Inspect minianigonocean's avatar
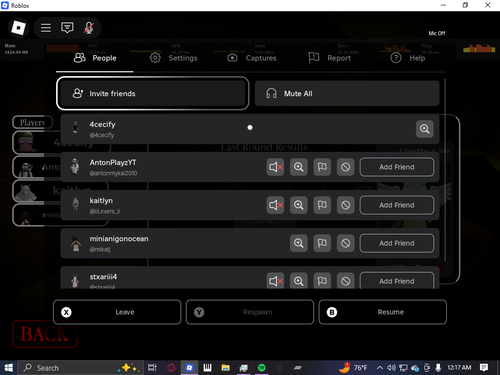 click(299, 243)
